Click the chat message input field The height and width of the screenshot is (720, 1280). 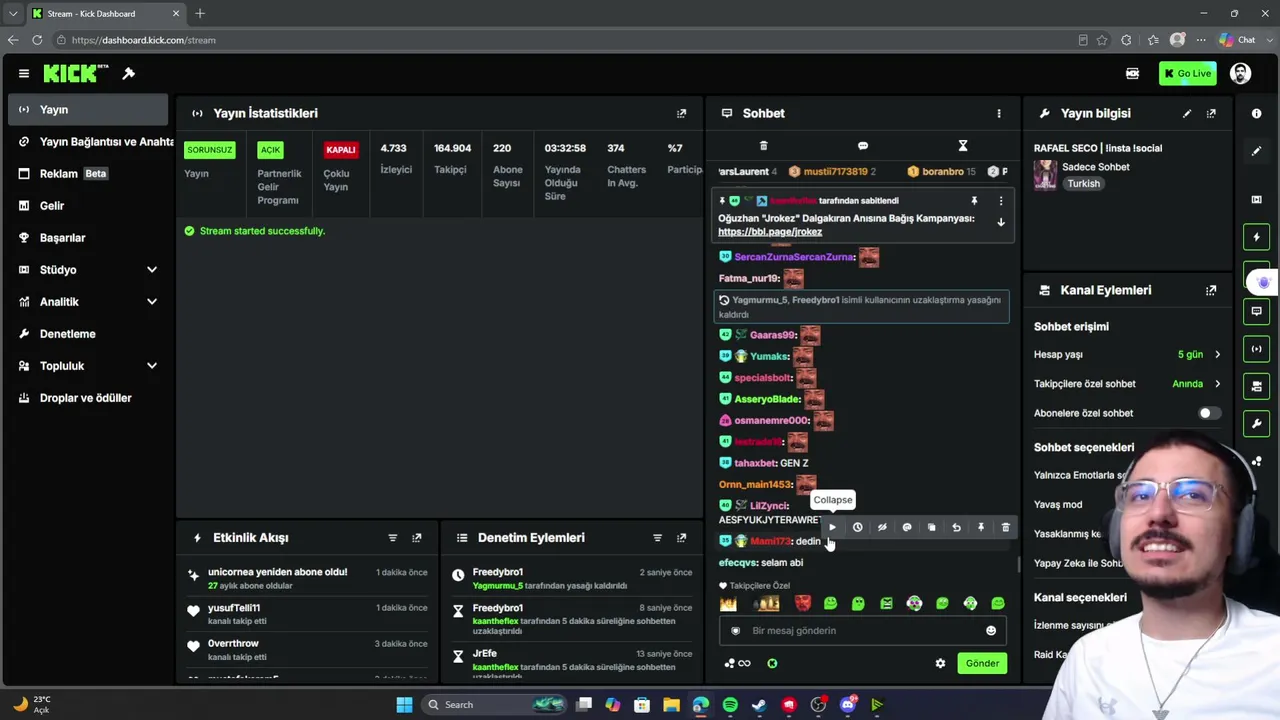[863, 631]
